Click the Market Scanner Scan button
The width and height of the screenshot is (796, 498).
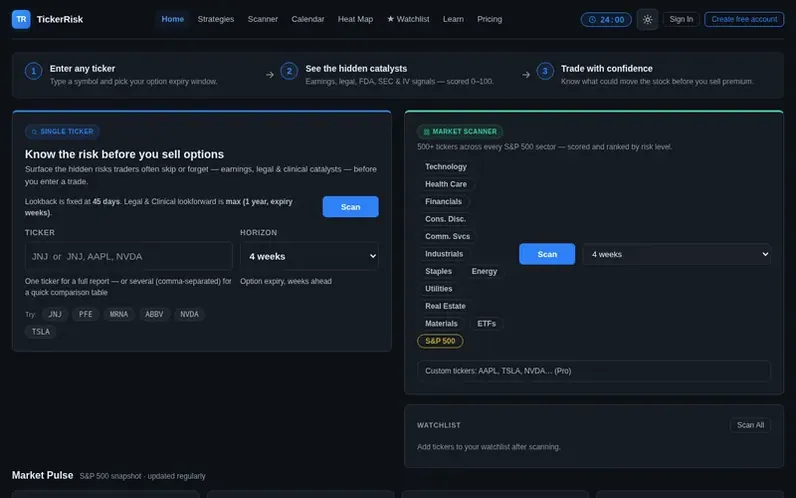[x=547, y=254]
